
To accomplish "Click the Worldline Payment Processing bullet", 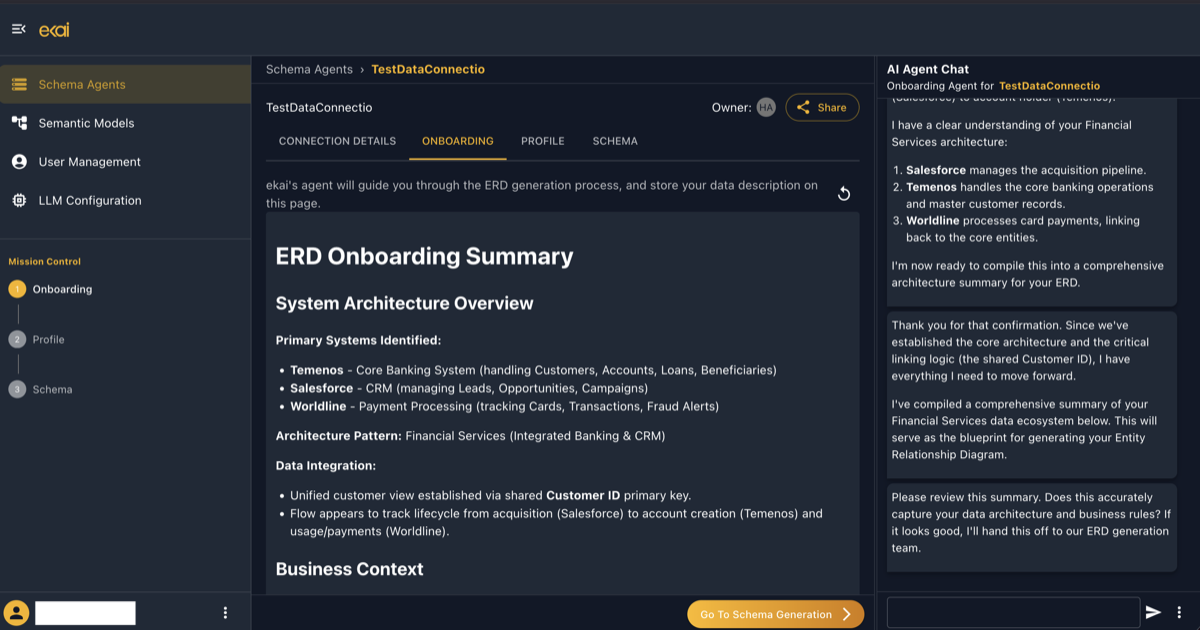I will [504, 406].
